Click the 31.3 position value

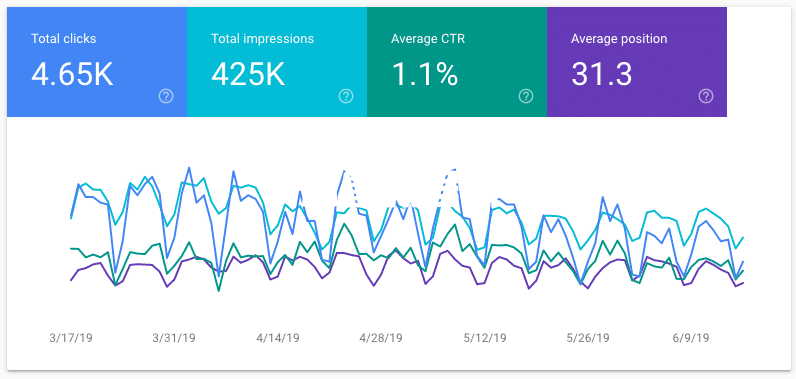602,74
